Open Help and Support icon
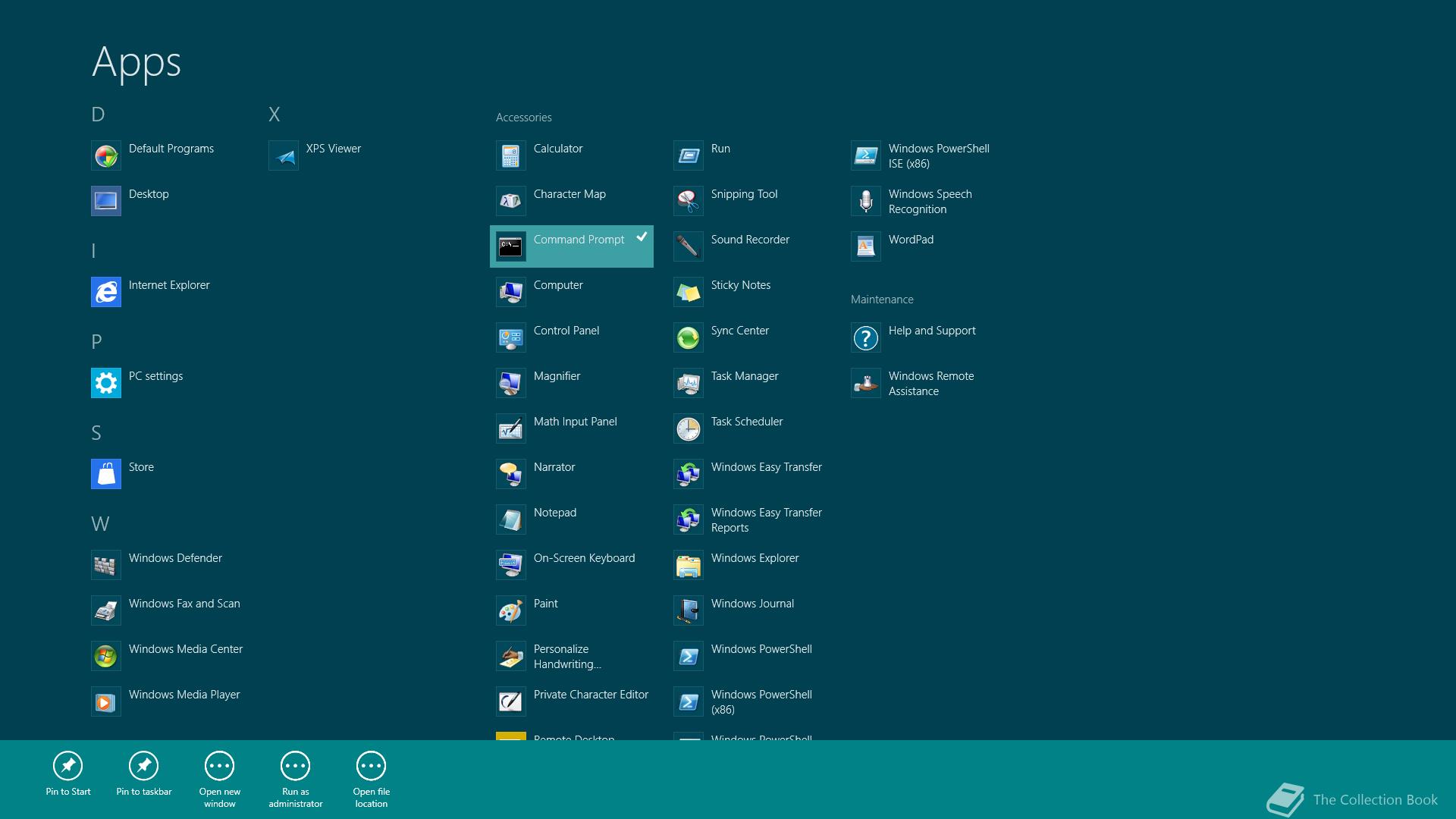The height and width of the screenshot is (819, 1456). coord(865,337)
